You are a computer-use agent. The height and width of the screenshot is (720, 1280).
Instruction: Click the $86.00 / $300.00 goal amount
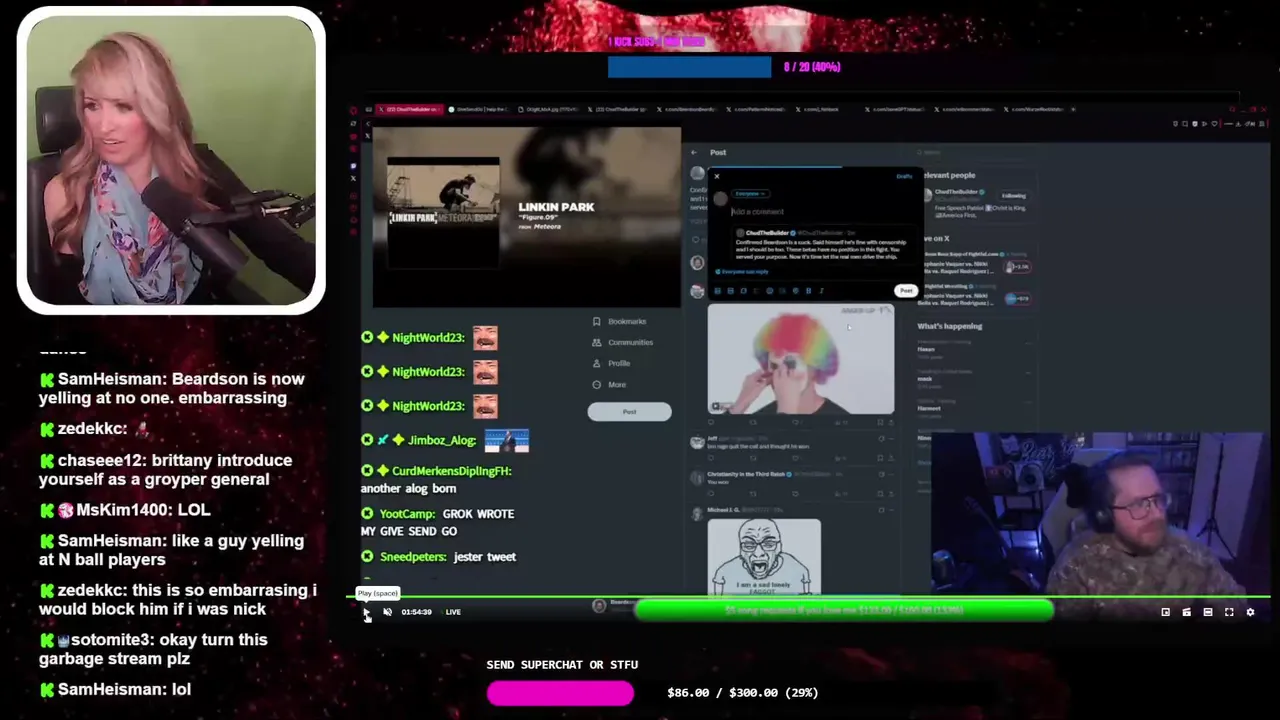743,692
